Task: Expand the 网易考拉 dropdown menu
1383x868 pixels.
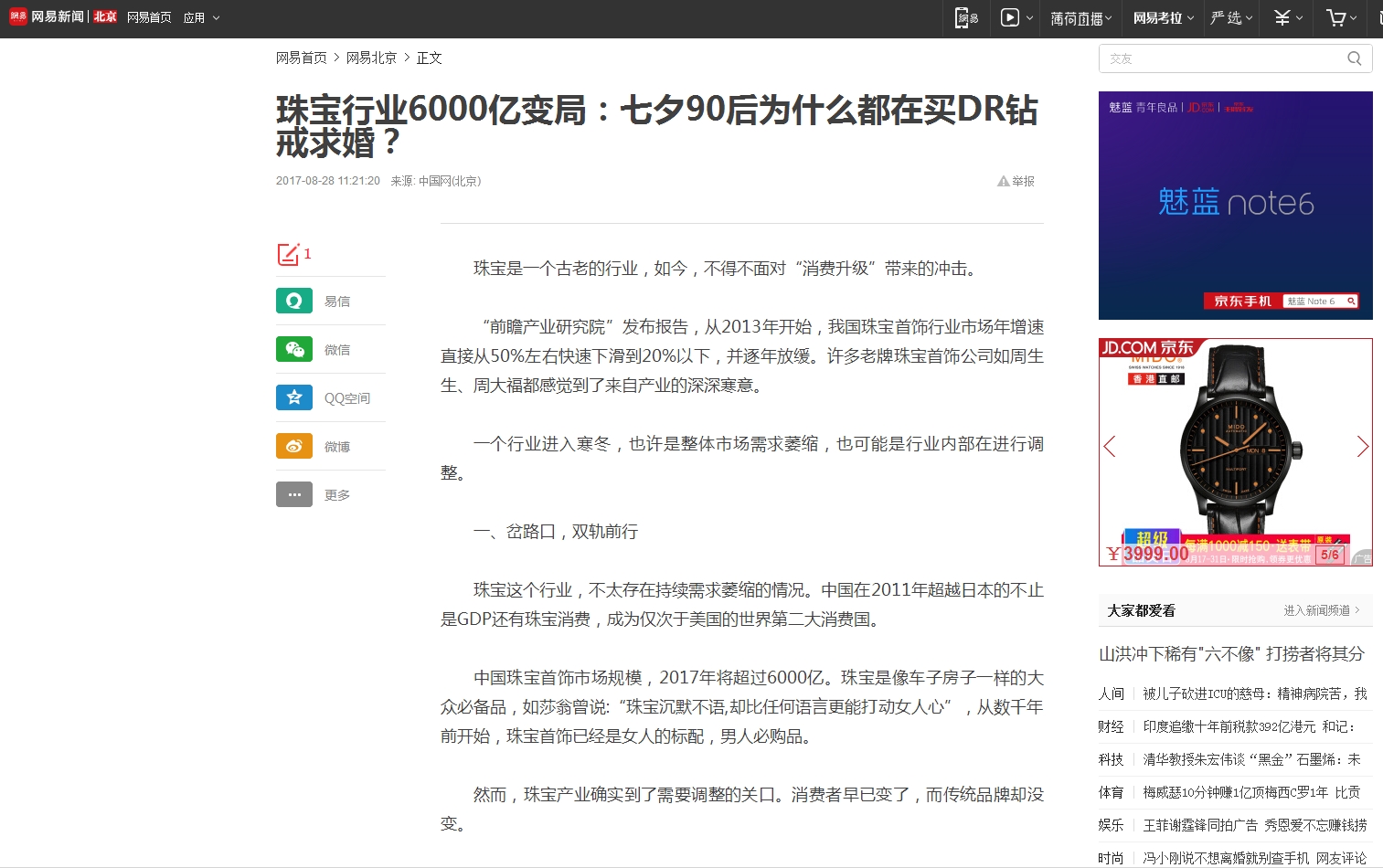Action: (x=1163, y=17)
